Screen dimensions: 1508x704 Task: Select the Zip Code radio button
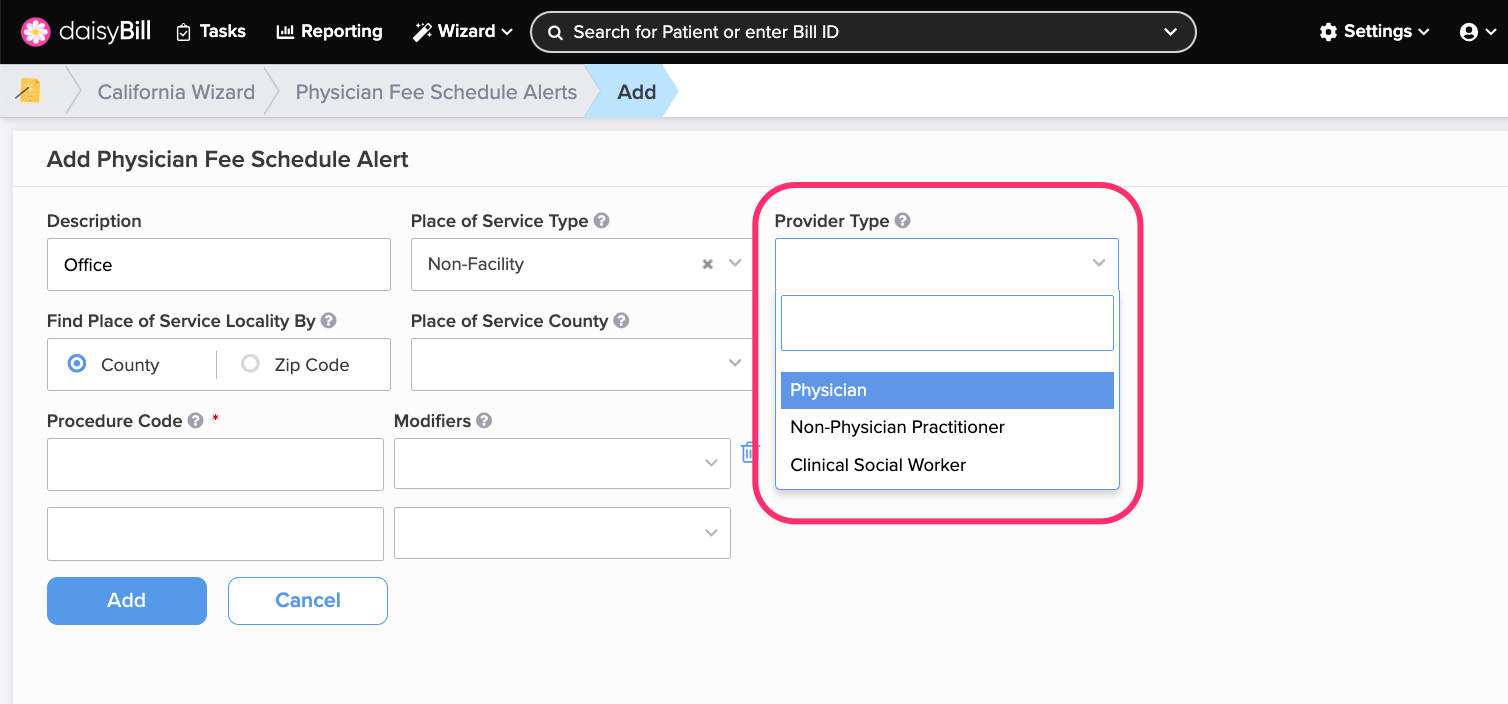click(x=250, y=364)
